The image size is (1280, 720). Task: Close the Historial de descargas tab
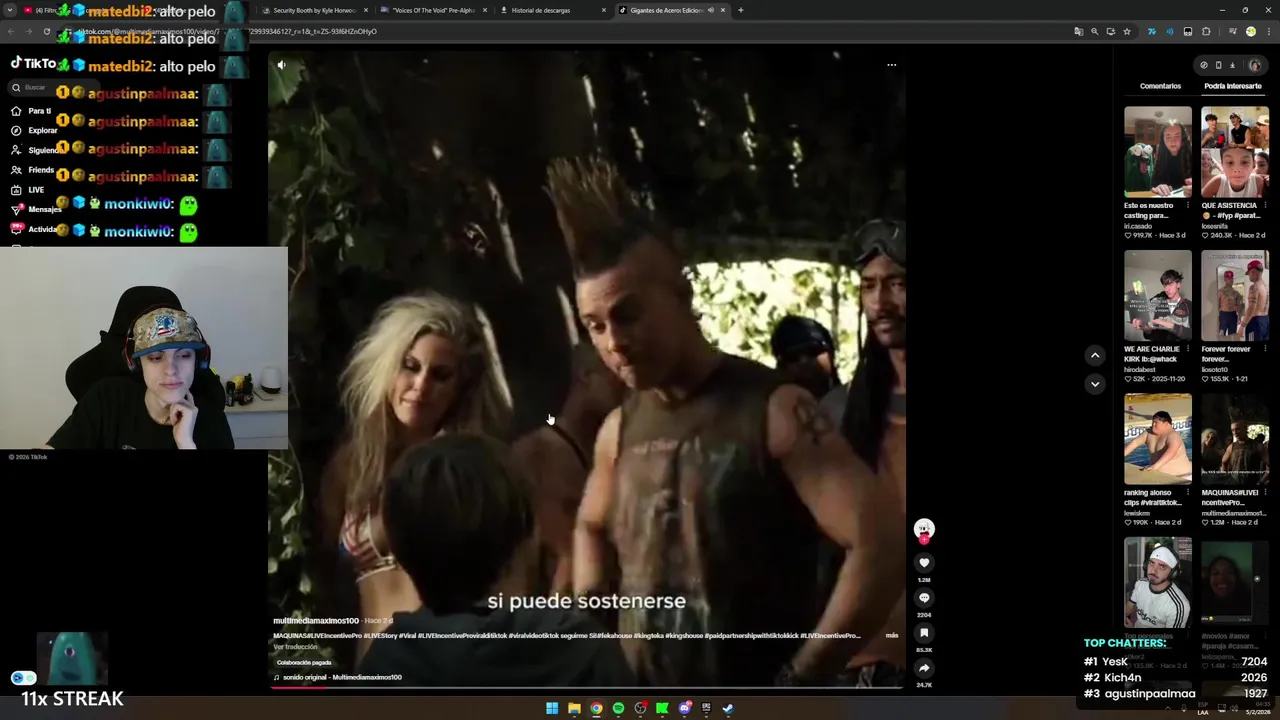coord(603,10)
